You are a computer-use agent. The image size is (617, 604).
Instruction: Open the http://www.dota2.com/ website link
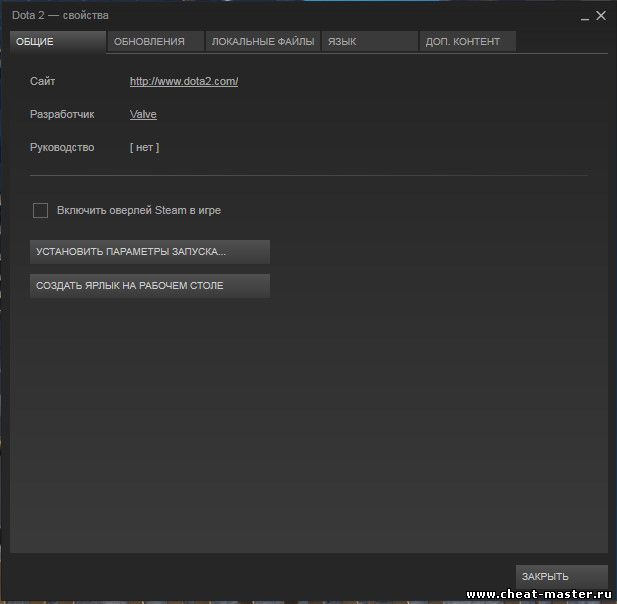(x=184, y=81)
